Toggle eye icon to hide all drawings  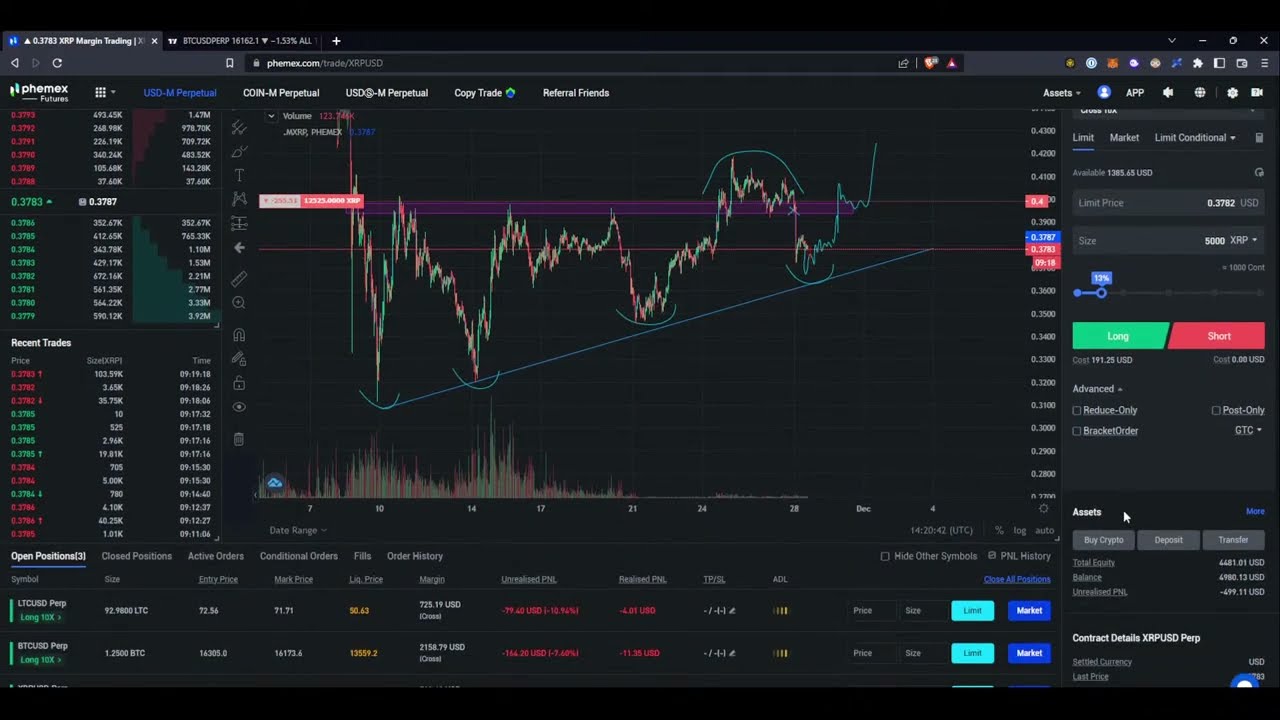pyautogui.click(x=239, y=407)
